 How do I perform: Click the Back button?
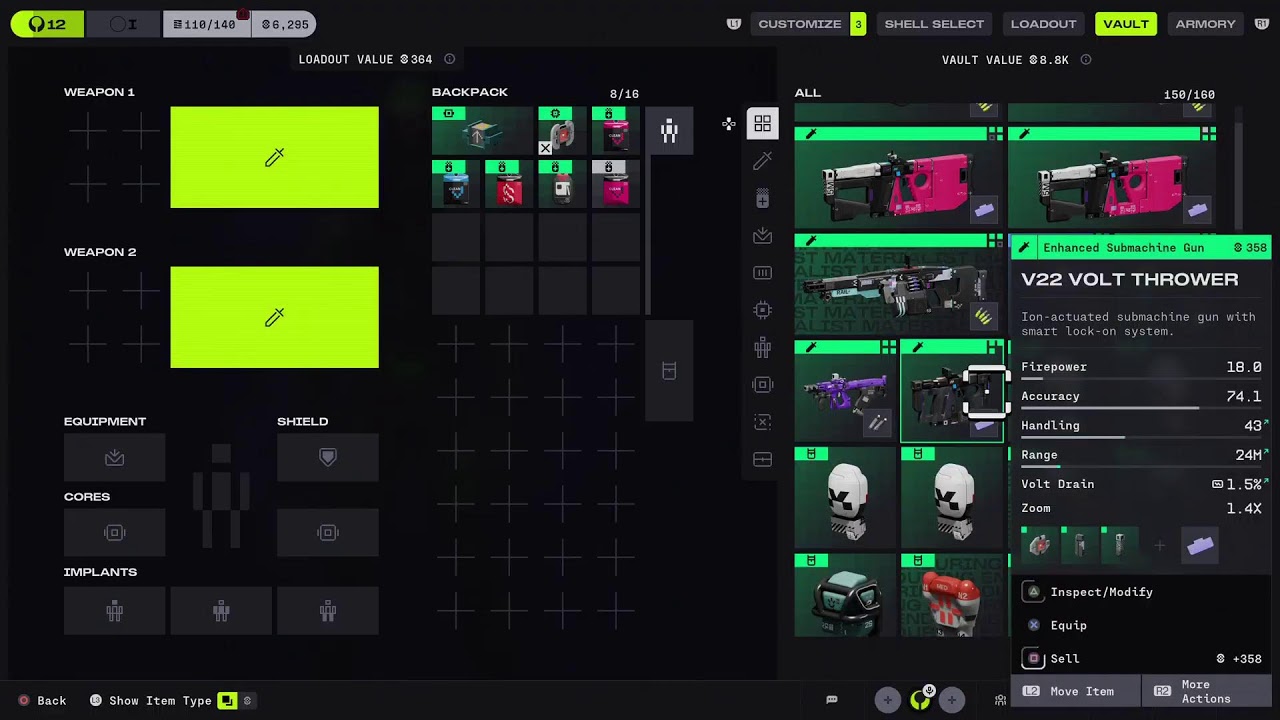(43, 701)
